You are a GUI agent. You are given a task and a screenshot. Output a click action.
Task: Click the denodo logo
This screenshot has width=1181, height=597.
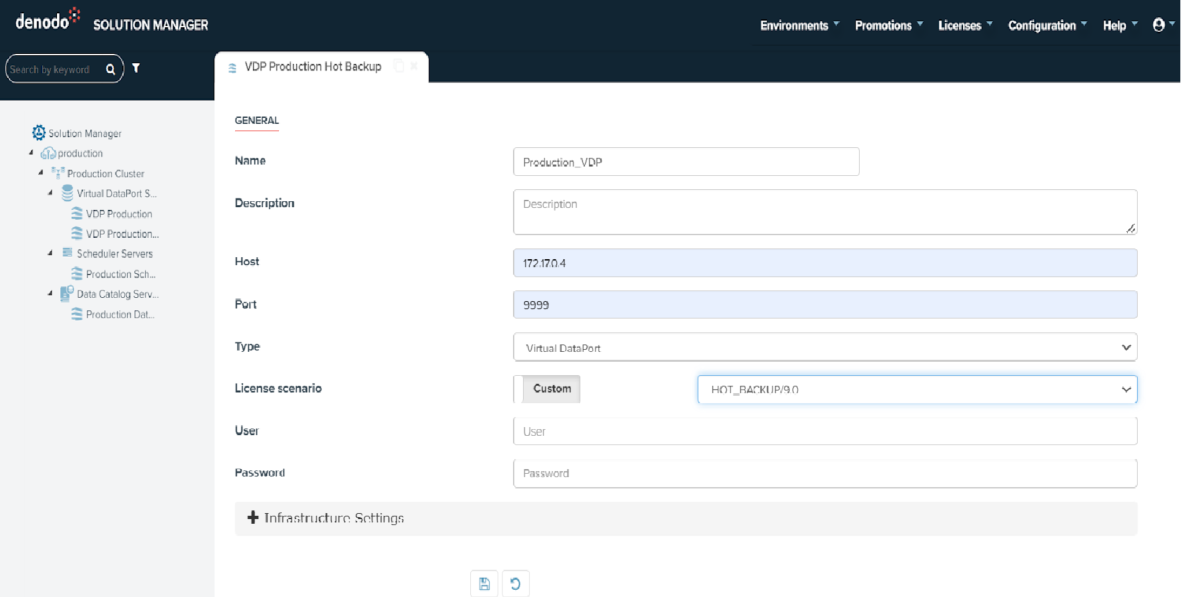point(47,20)
